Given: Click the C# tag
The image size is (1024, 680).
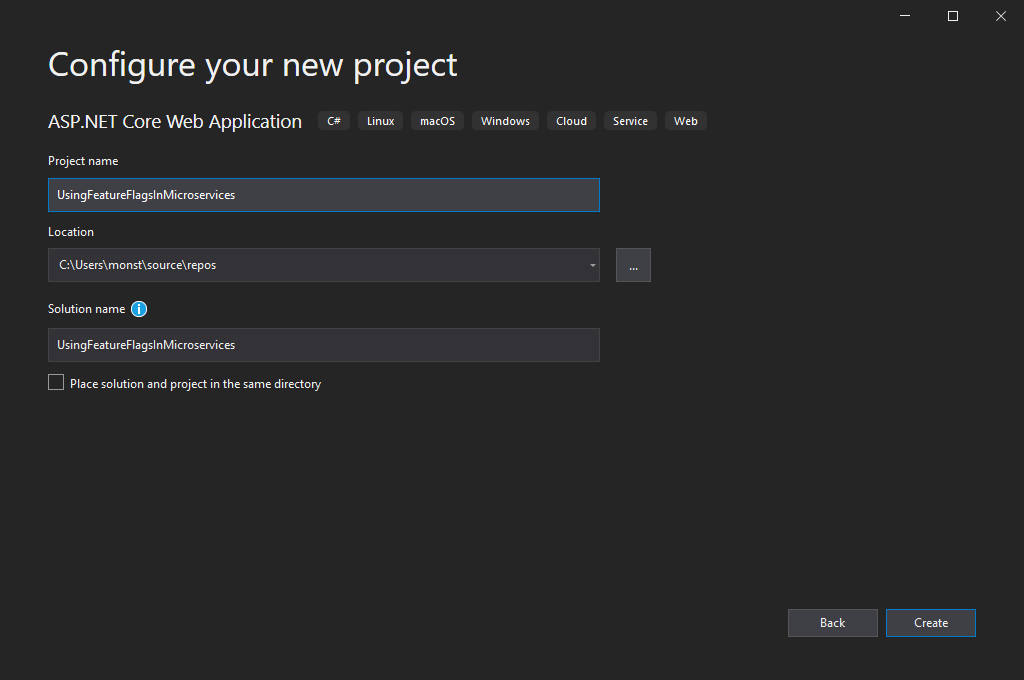Looking at the screenshot, I should pos(334,121).
